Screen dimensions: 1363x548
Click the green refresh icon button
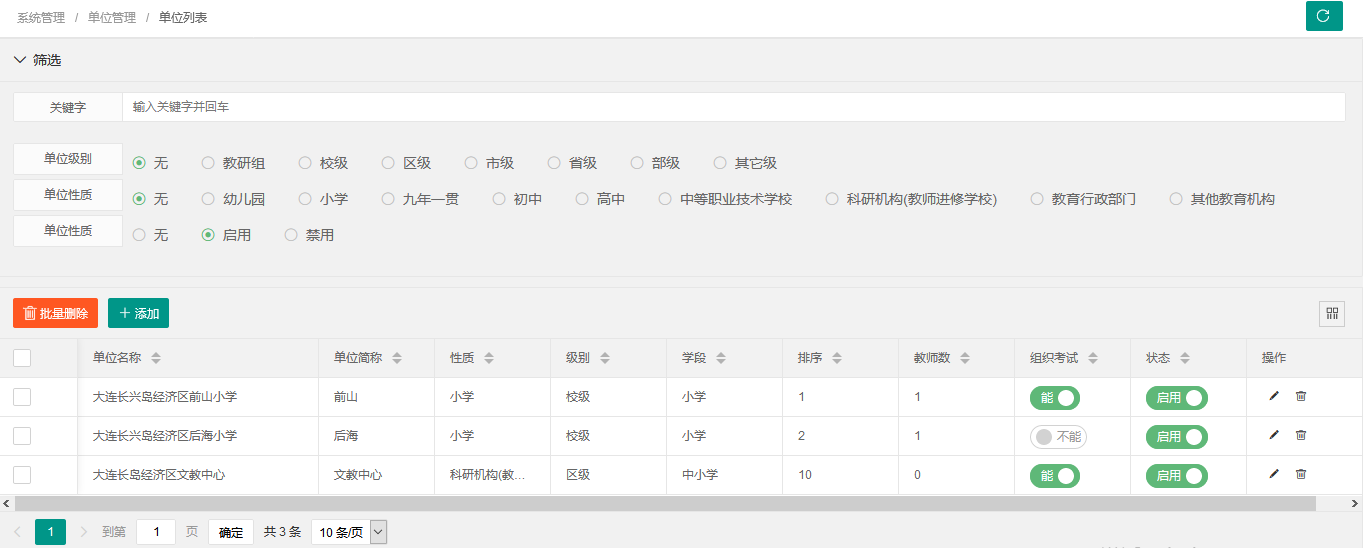point(1324,16)
